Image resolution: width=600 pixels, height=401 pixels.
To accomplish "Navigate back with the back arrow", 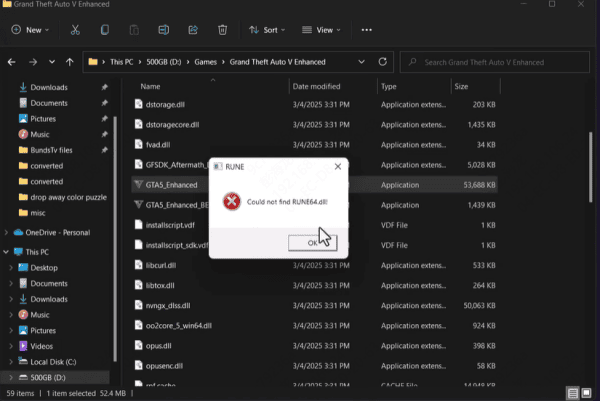I will pos(11,64).
